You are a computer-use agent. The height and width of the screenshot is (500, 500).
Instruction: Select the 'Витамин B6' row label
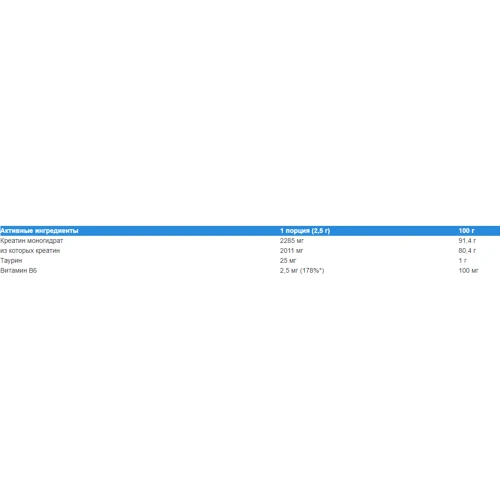coord(19,271)
